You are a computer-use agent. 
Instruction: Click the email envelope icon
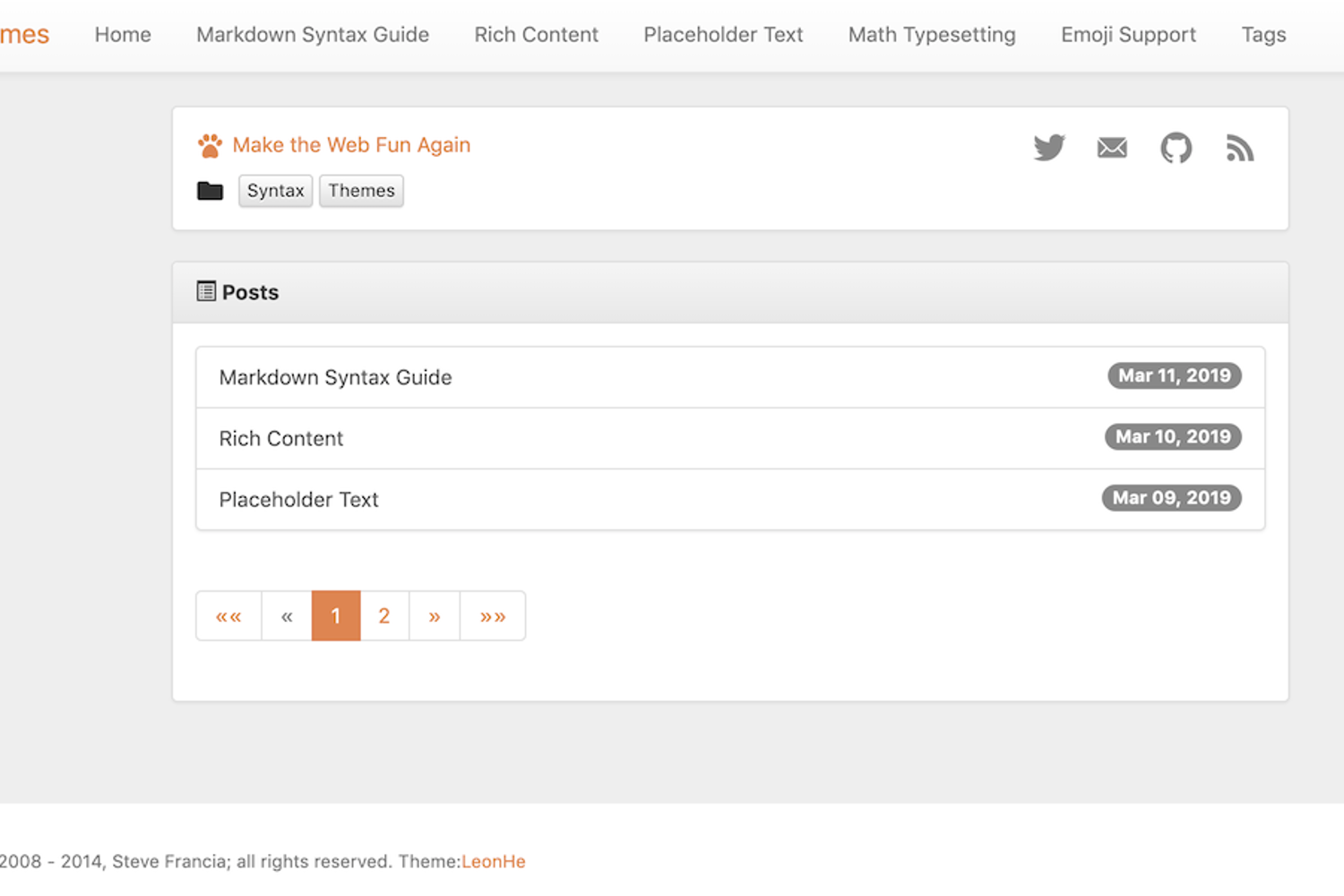click(1112, 148)
